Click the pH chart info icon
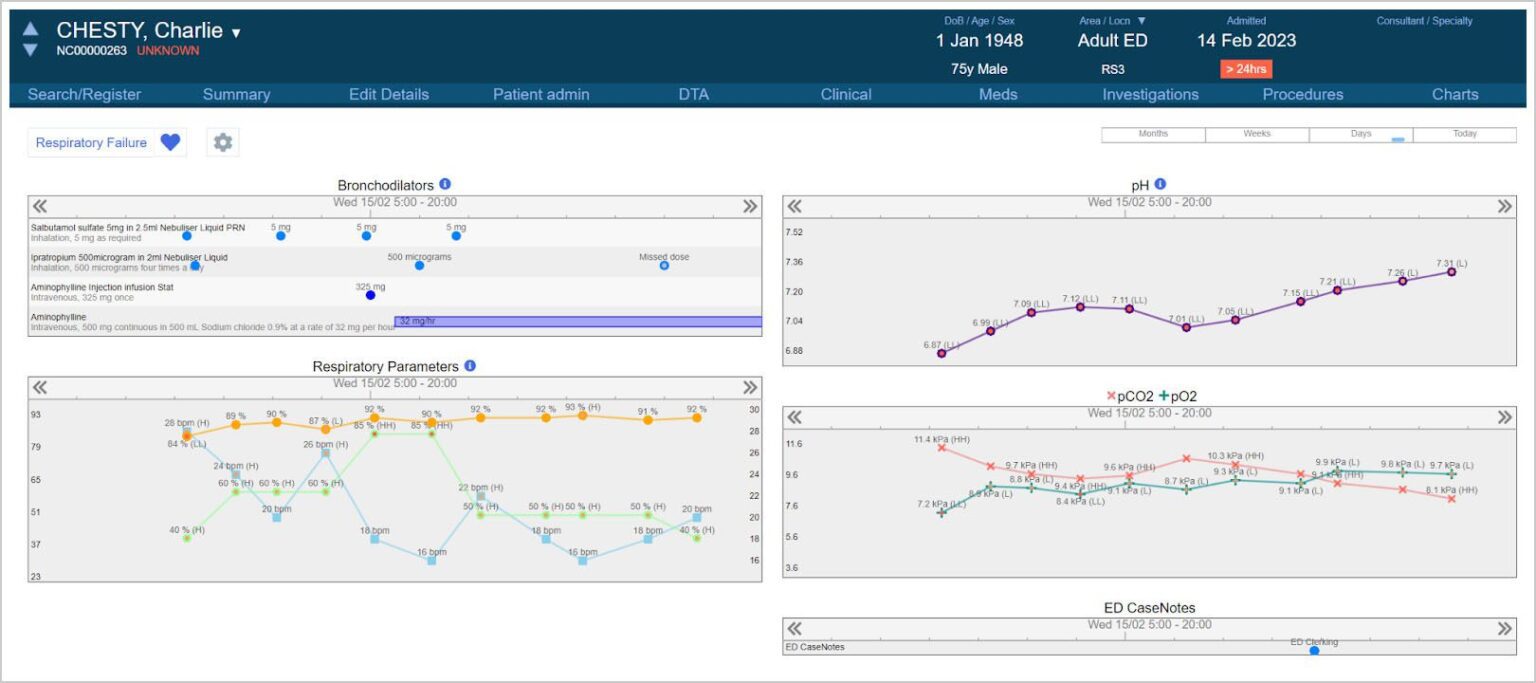The width and height of the screenshot is (1536, 683). tap(1160, 183)
